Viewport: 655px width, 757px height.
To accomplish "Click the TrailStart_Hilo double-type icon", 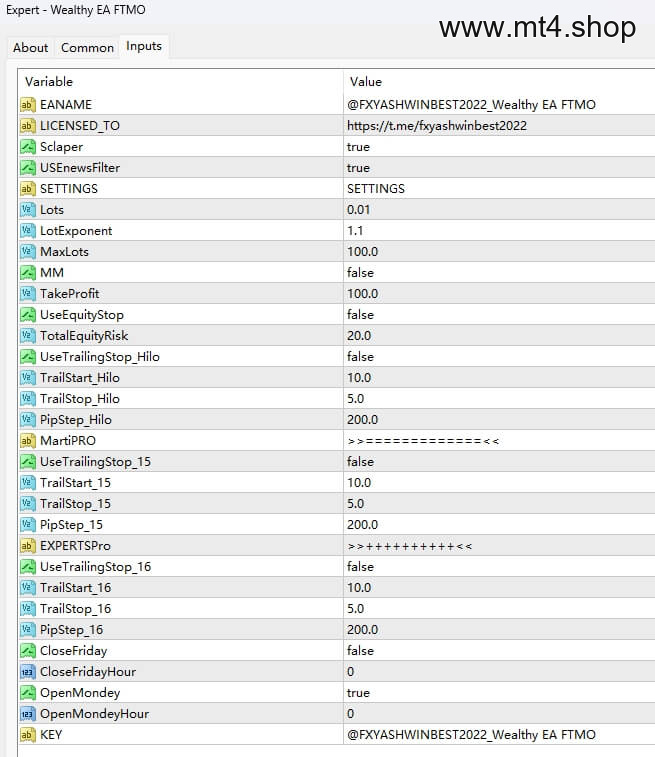I will pyautogui.click(x=28, y=378).
